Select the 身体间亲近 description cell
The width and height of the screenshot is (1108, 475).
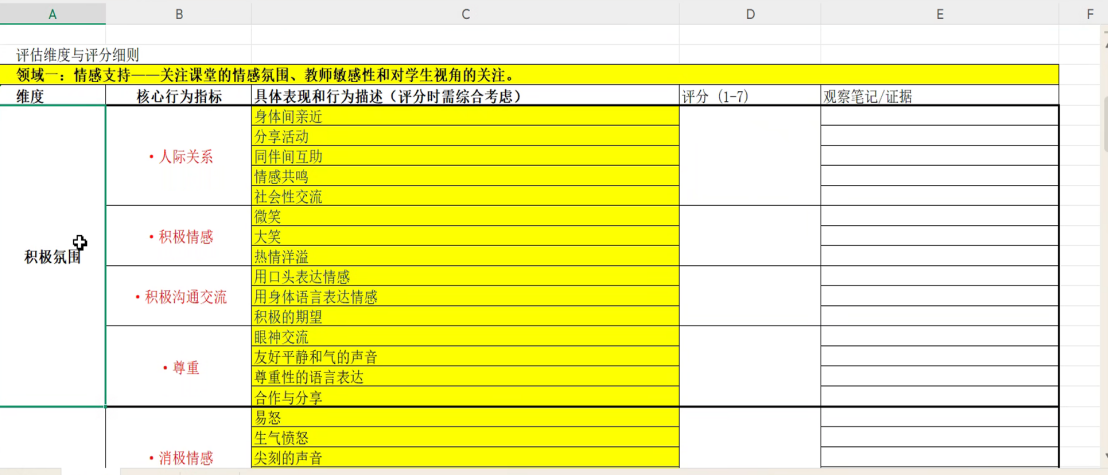pyautogui.click(x=465, y=117)
